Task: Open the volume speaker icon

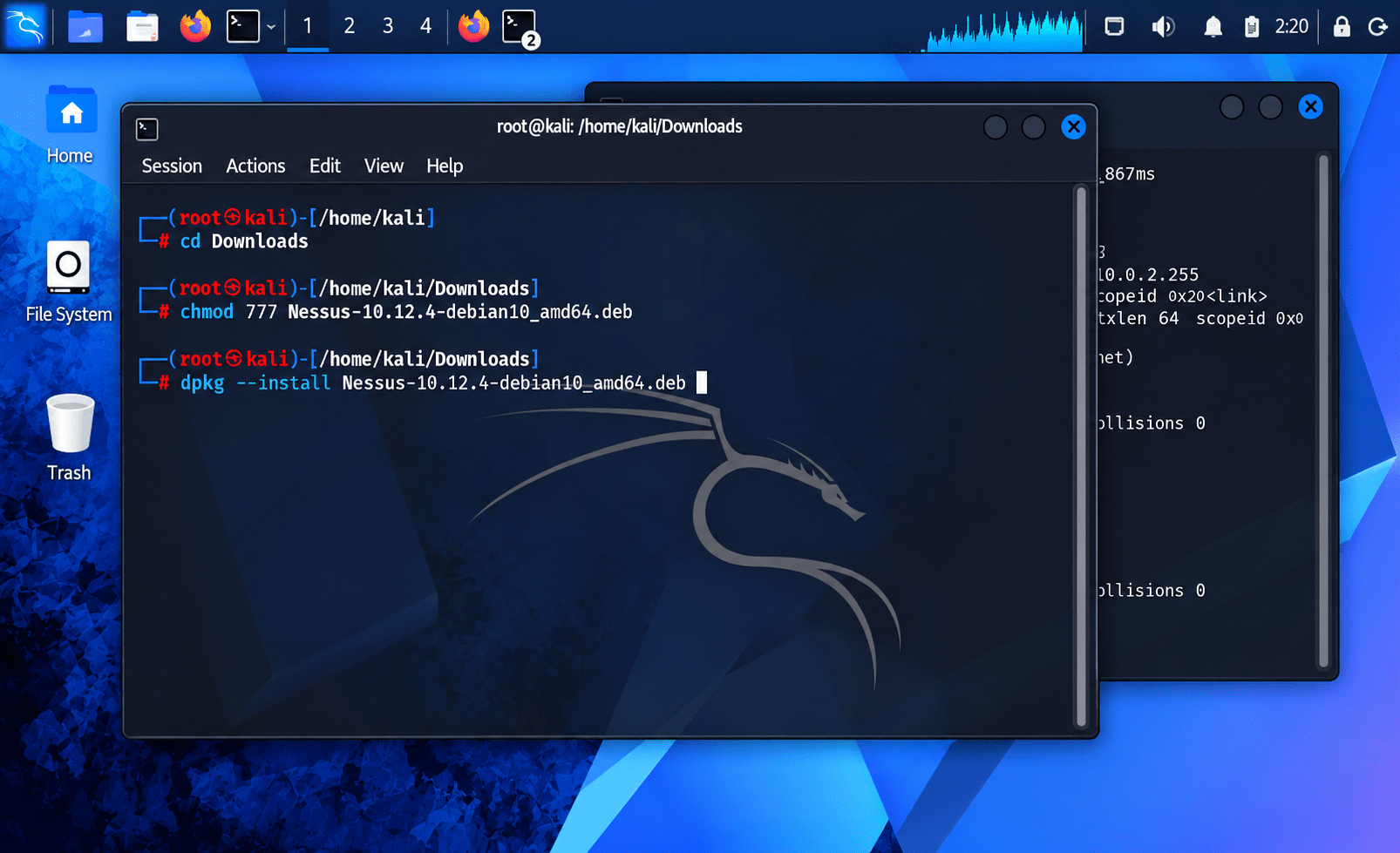Action: coord(1162,27)
